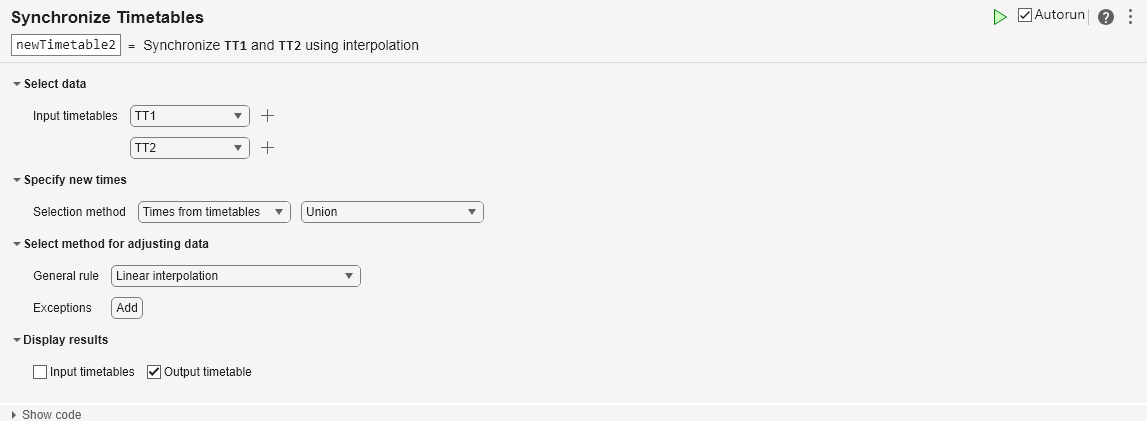Enable Input timetables display
The height and width of the screenshot is (421, 1147).
pyautogui.click(x=41, y=372)
